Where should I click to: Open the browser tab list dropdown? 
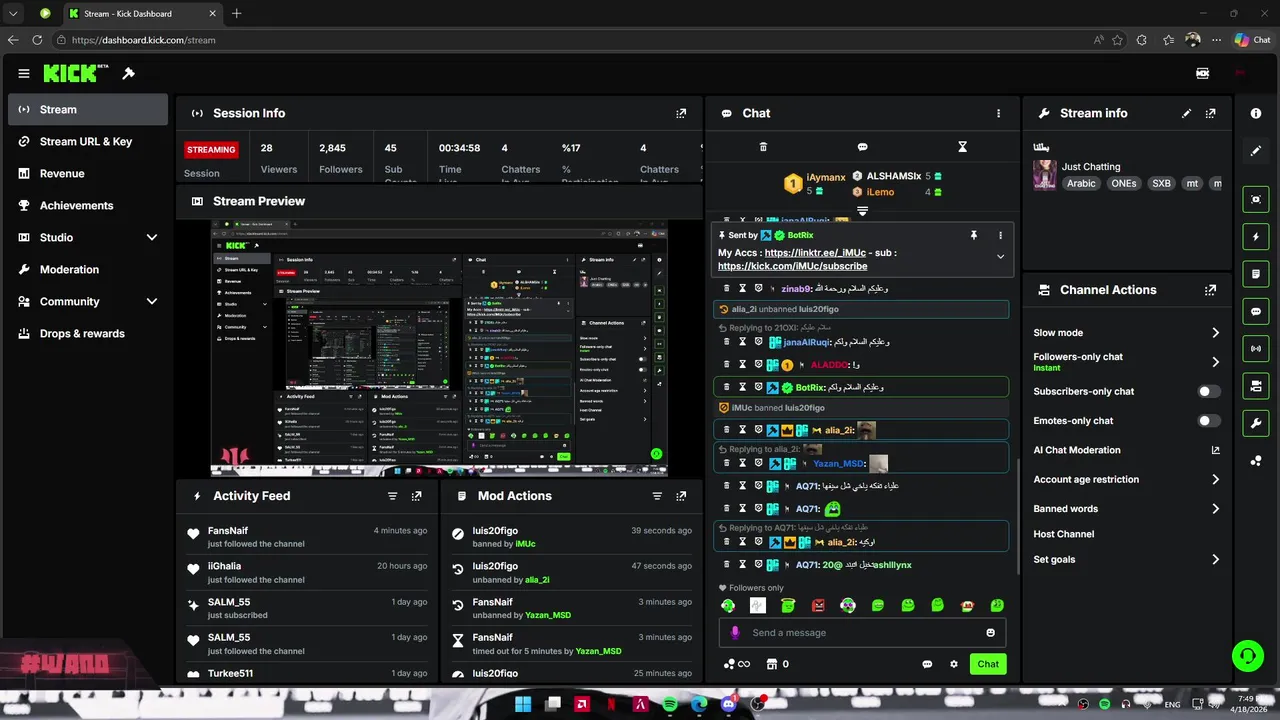click(13, 13)
